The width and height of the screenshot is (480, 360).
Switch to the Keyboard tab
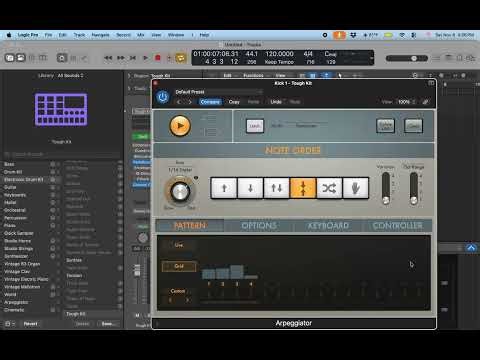tap(328, 226)
